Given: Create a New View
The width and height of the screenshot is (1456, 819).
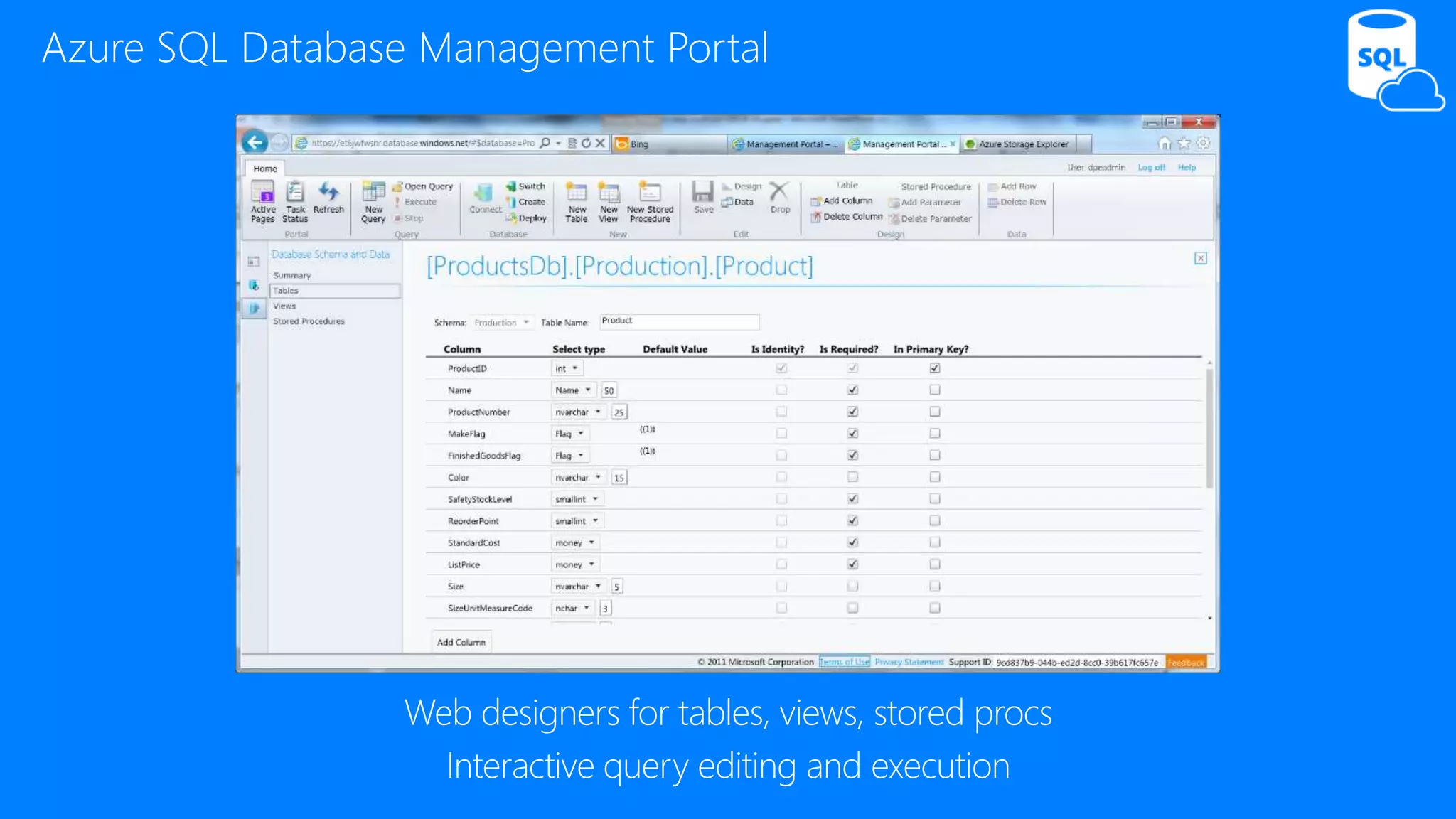Looking at the screenshot, I should coord(609,201).
